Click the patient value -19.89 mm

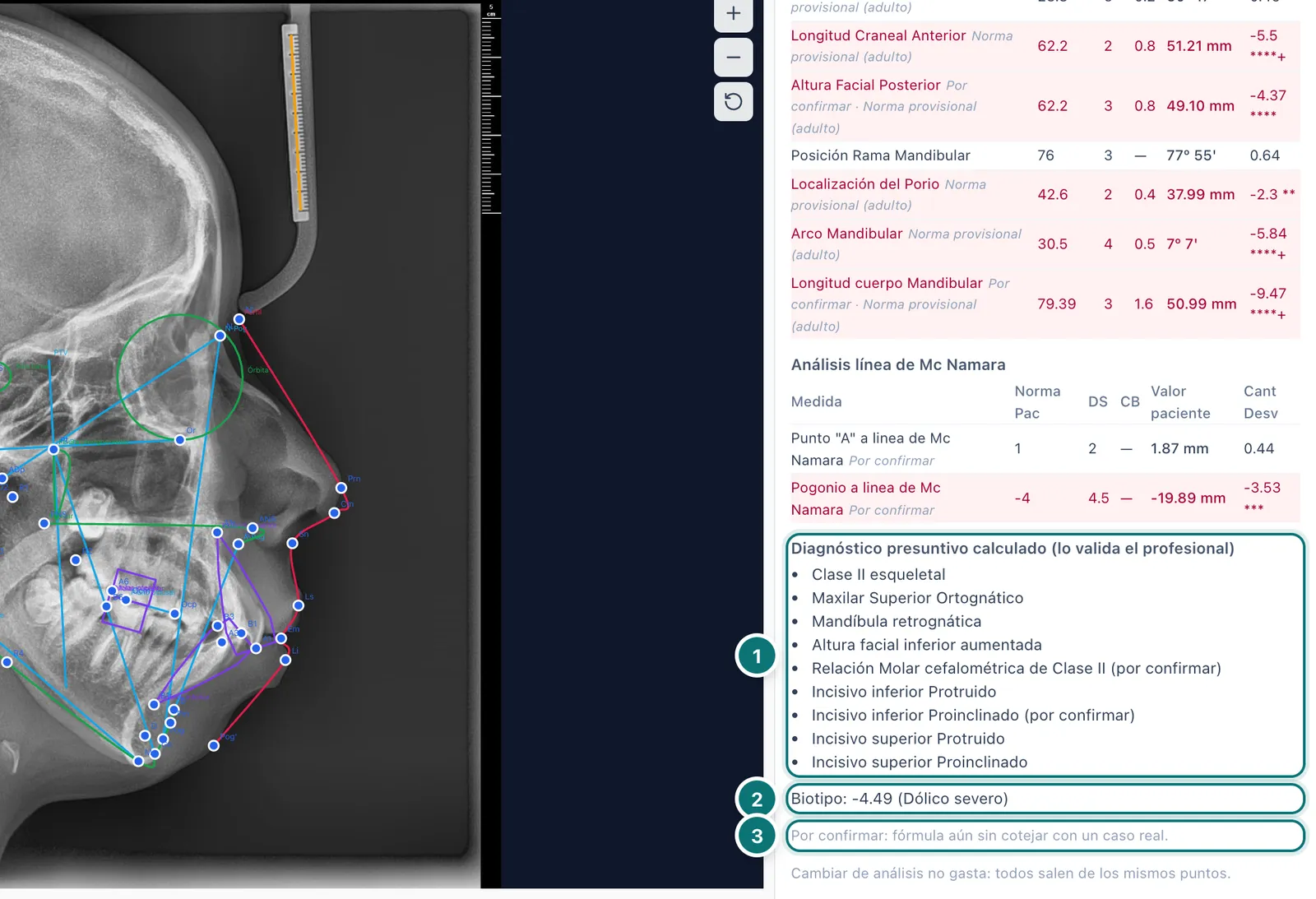point(1188,498)
